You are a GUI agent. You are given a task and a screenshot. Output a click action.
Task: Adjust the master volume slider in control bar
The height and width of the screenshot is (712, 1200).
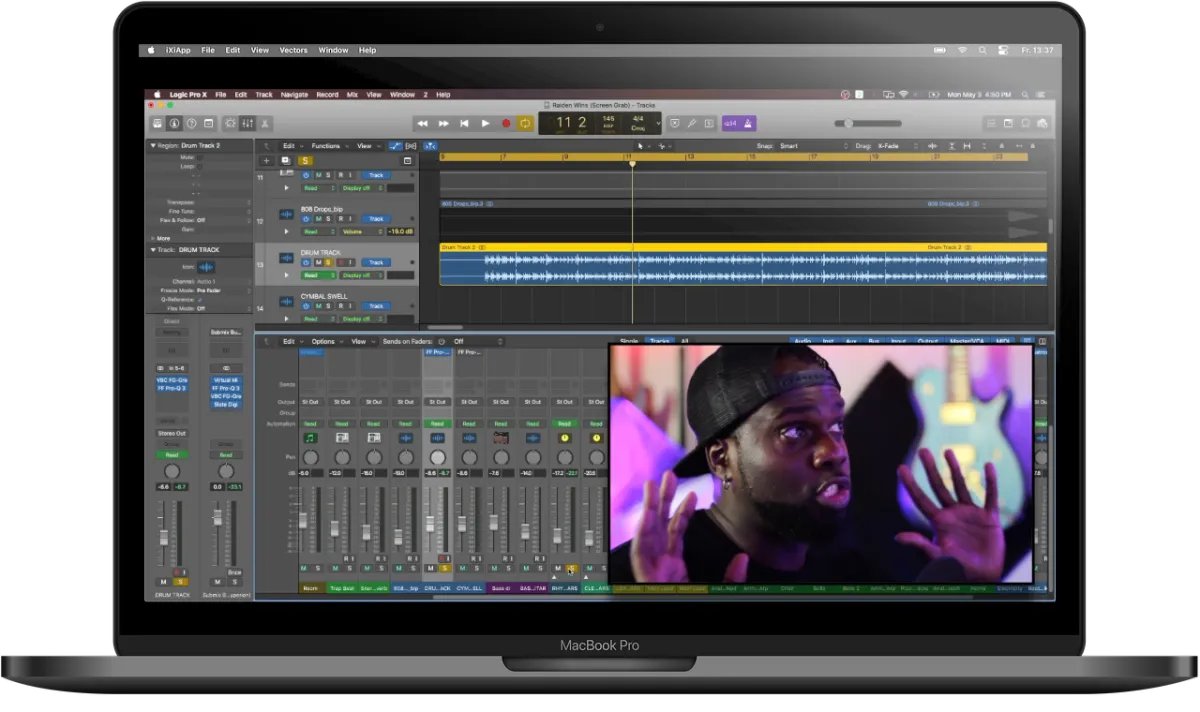868,123
